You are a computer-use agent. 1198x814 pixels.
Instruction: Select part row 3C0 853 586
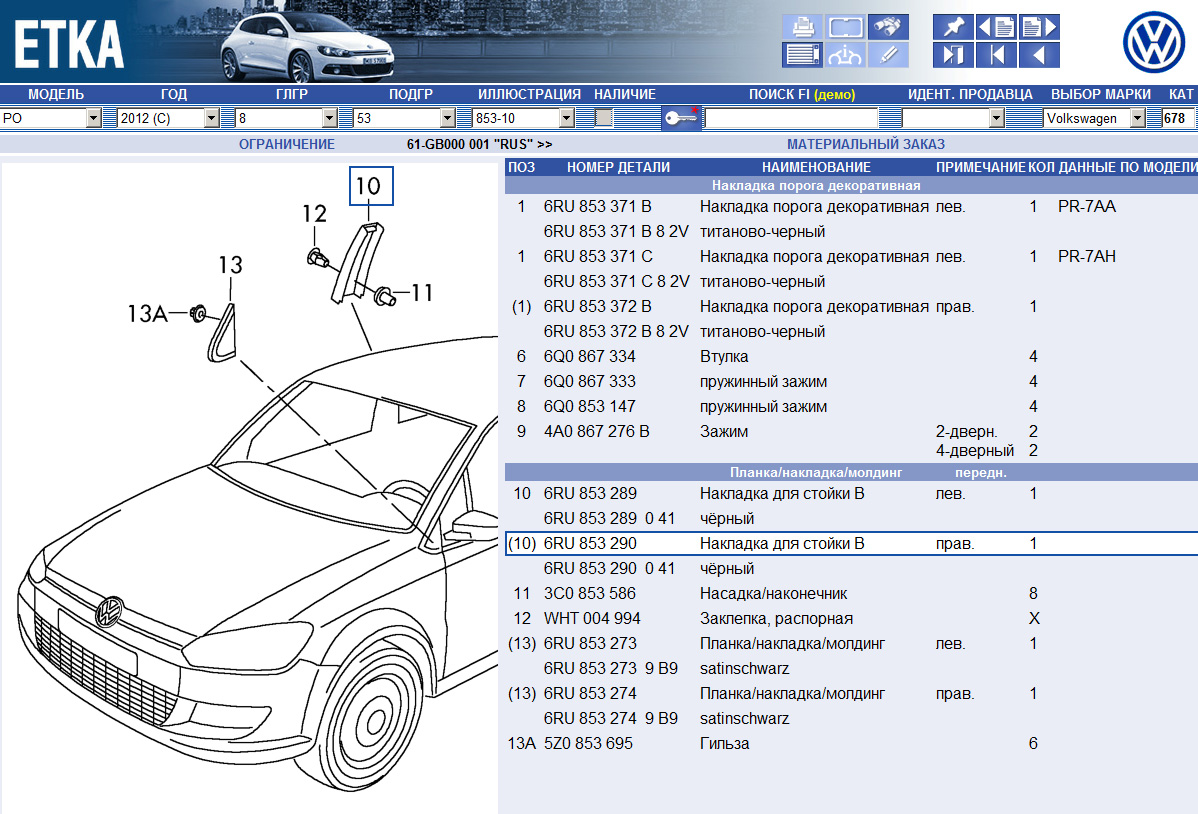point(590,593)
